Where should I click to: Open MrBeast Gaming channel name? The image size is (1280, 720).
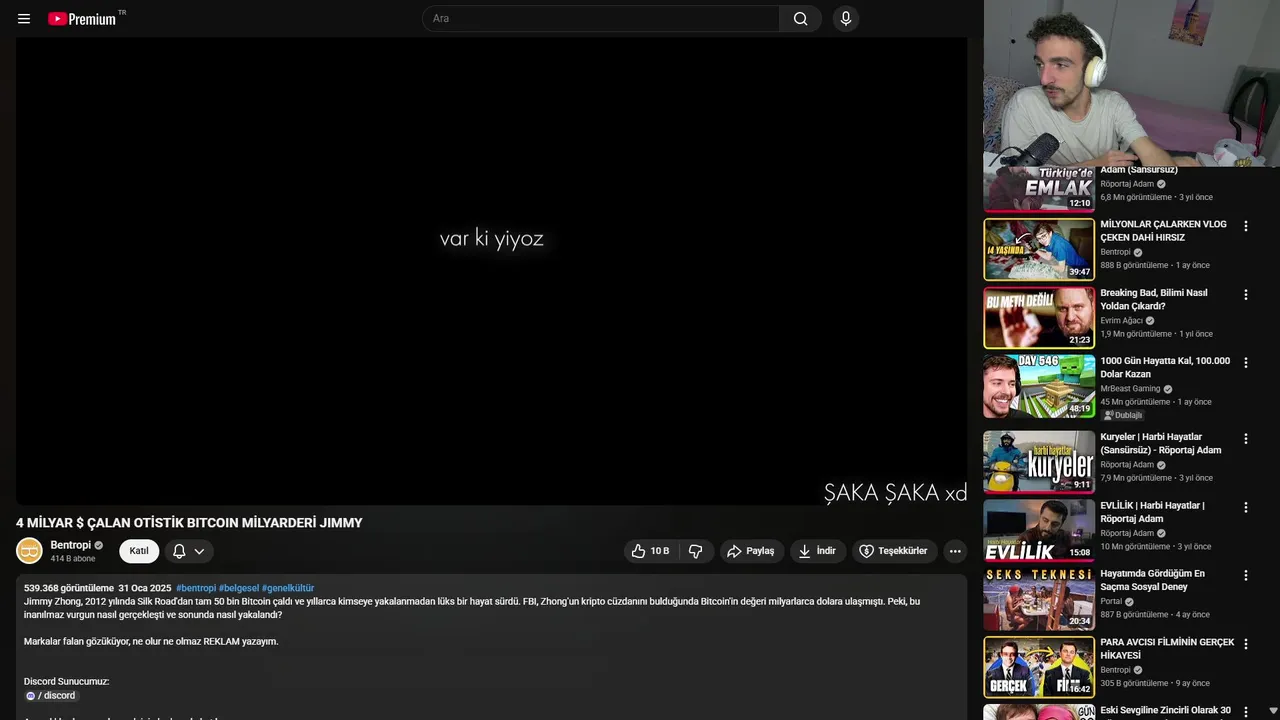point(1130,389)
